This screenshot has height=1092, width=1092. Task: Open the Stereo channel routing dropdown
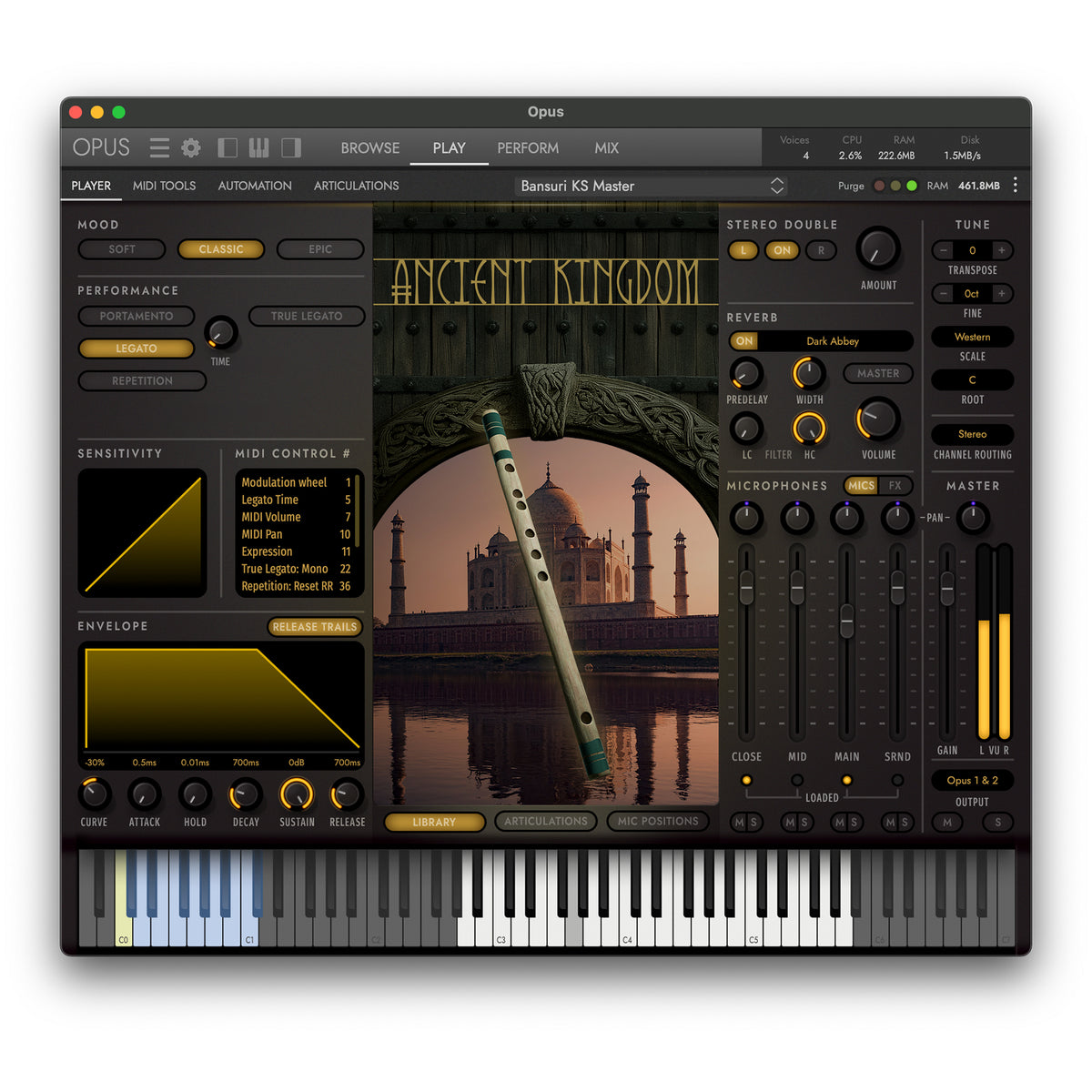(x=972, y=434)
